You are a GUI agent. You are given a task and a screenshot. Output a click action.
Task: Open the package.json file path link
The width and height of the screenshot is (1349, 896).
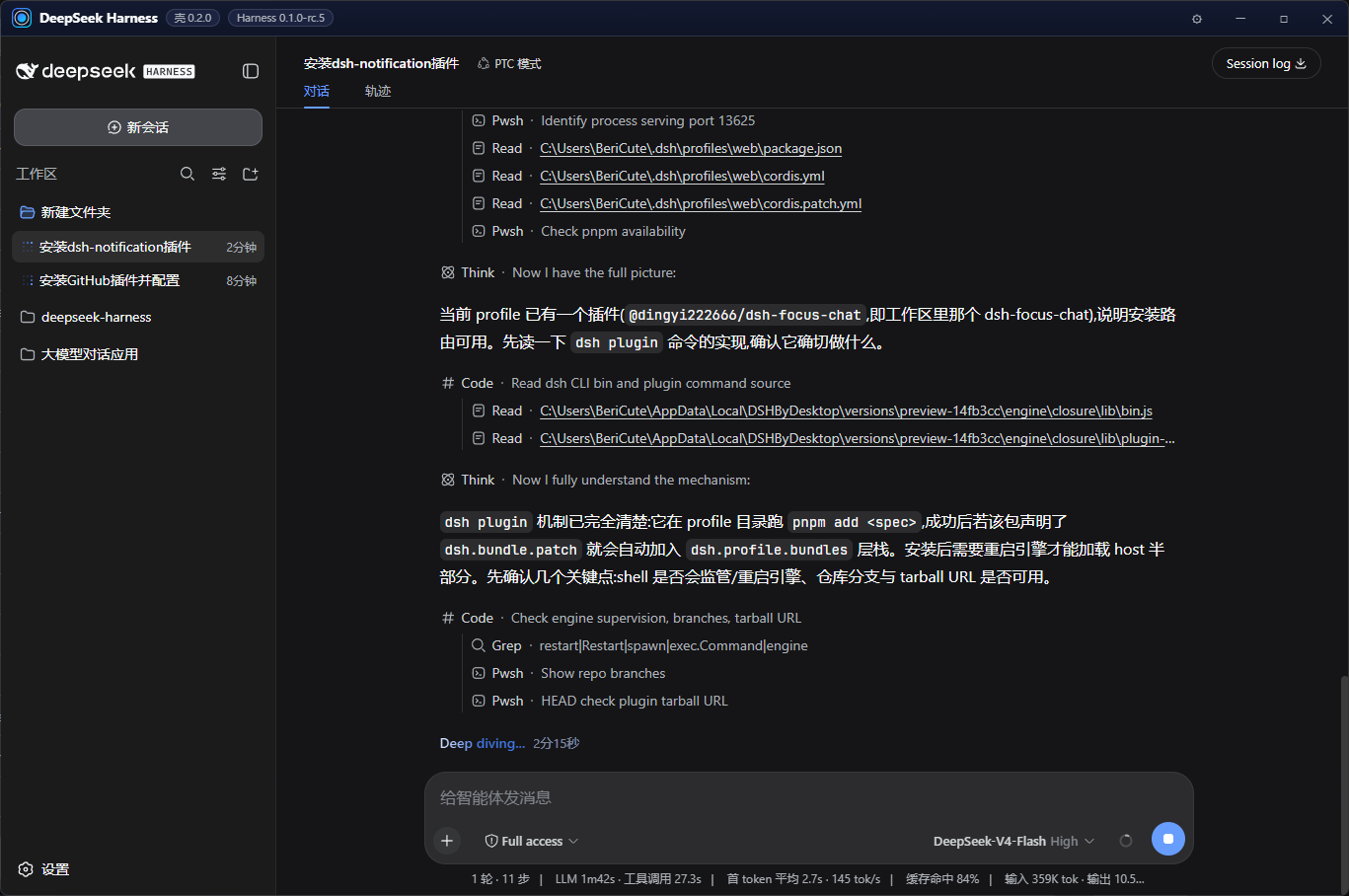pyautogui.click(x=691, y=148)
